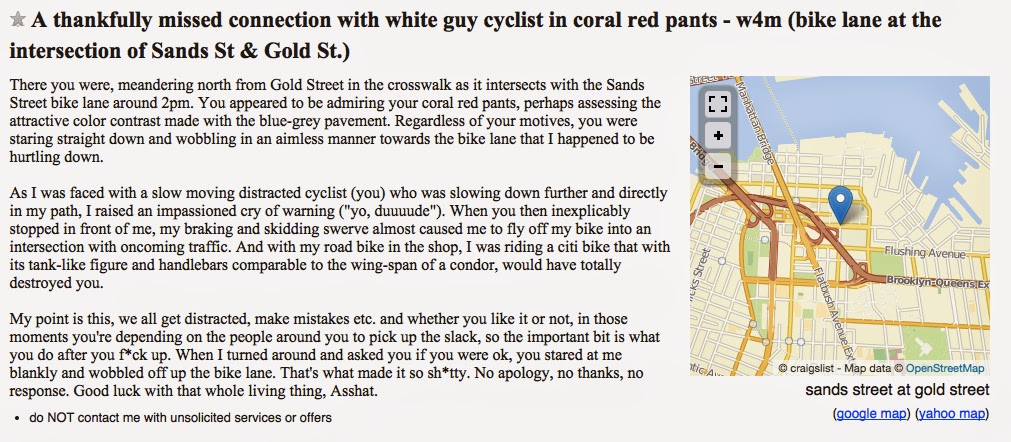Screen dimensions: 1011x442
Task: Click the paragraph starting 'As I was faced'
Action: click(340, 238)
